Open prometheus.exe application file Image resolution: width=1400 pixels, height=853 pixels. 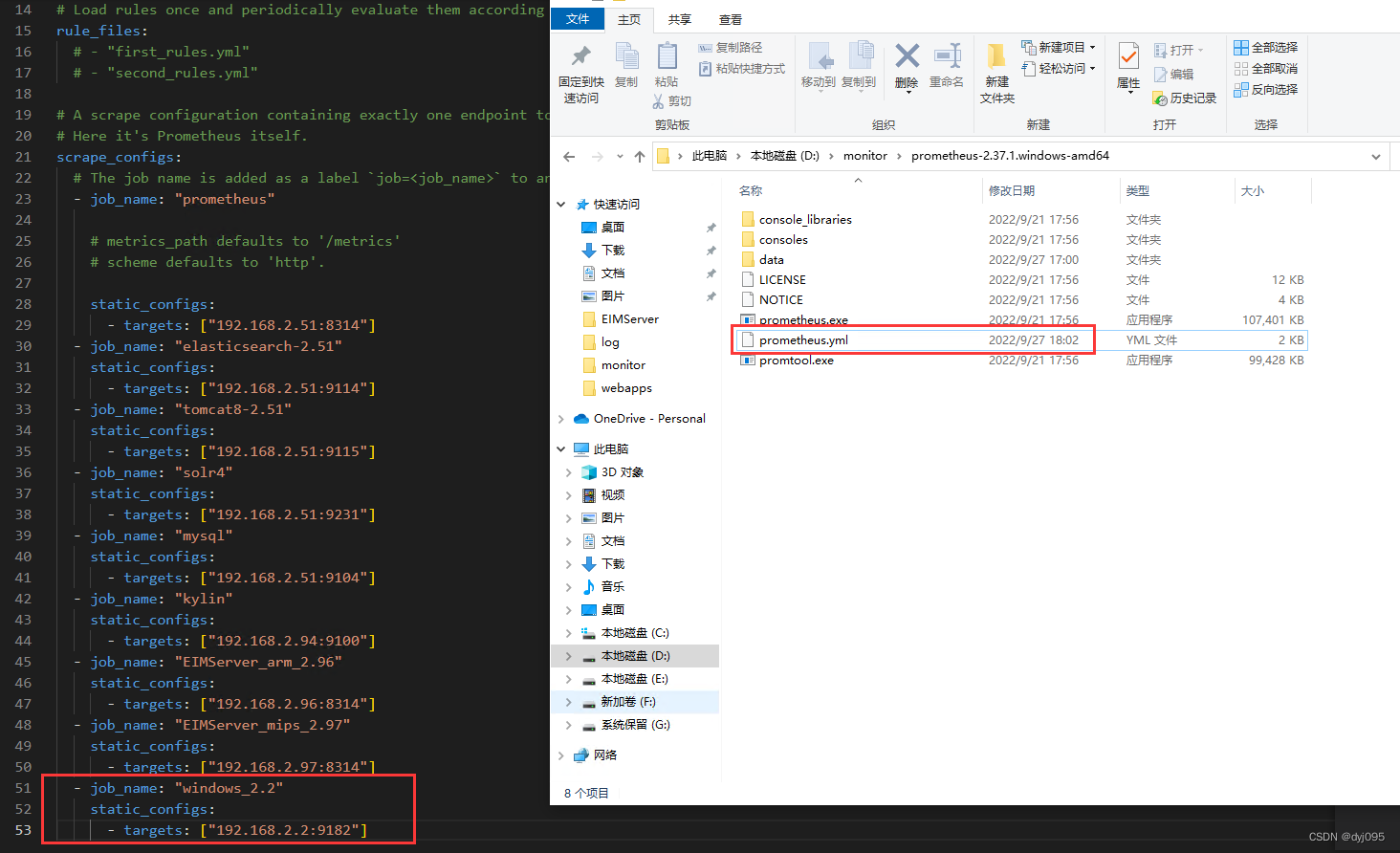pyautogui.click(x=803, y=320)
